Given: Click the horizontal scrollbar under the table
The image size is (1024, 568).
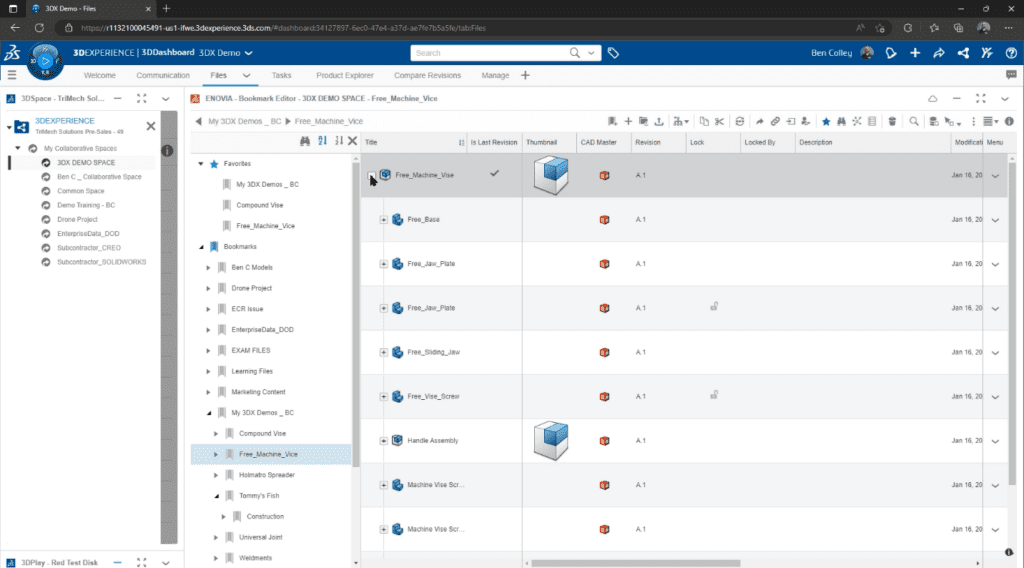Looking at the screenshot, I should [635, 563].
